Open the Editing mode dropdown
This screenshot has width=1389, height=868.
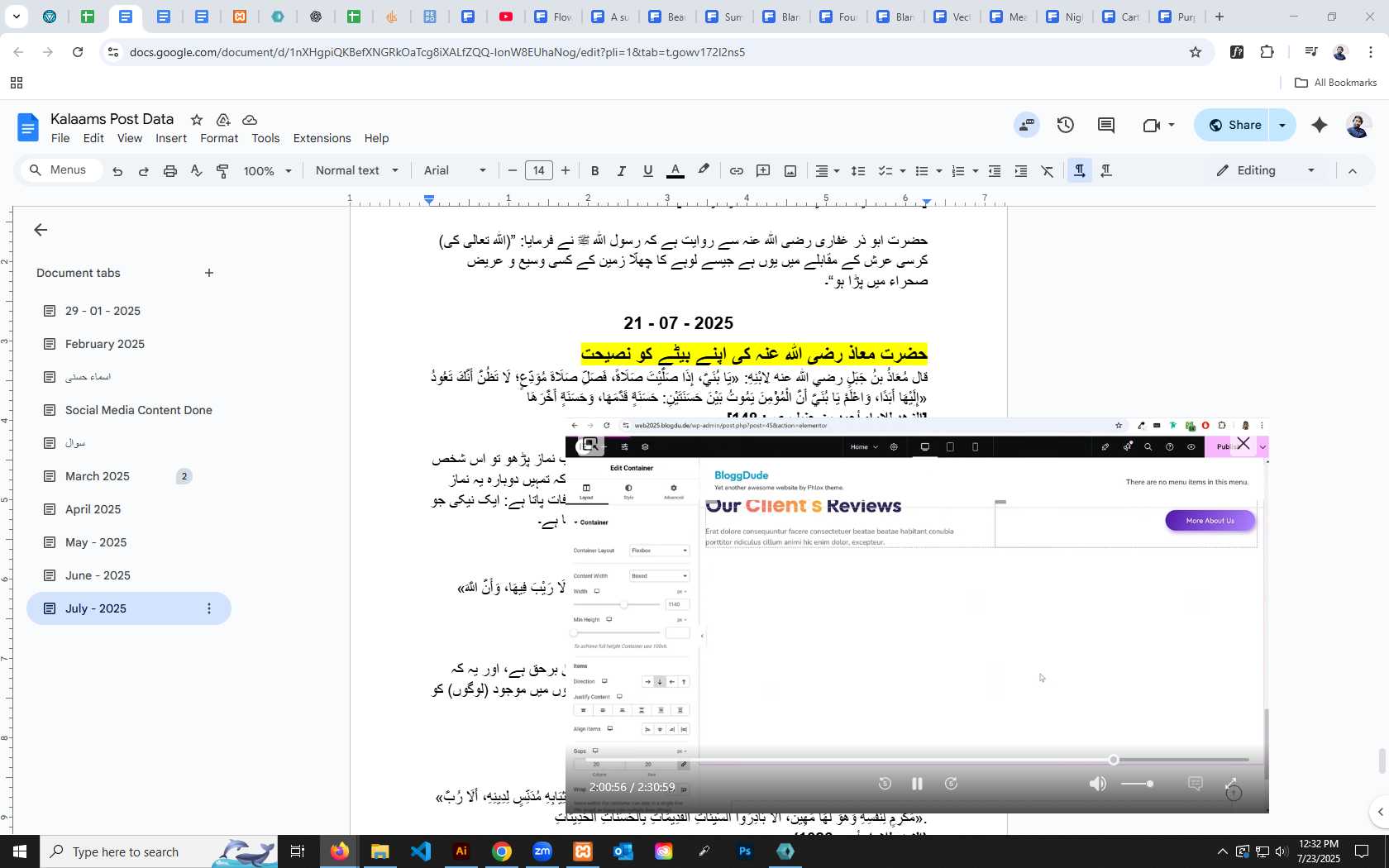[1266, 171]
